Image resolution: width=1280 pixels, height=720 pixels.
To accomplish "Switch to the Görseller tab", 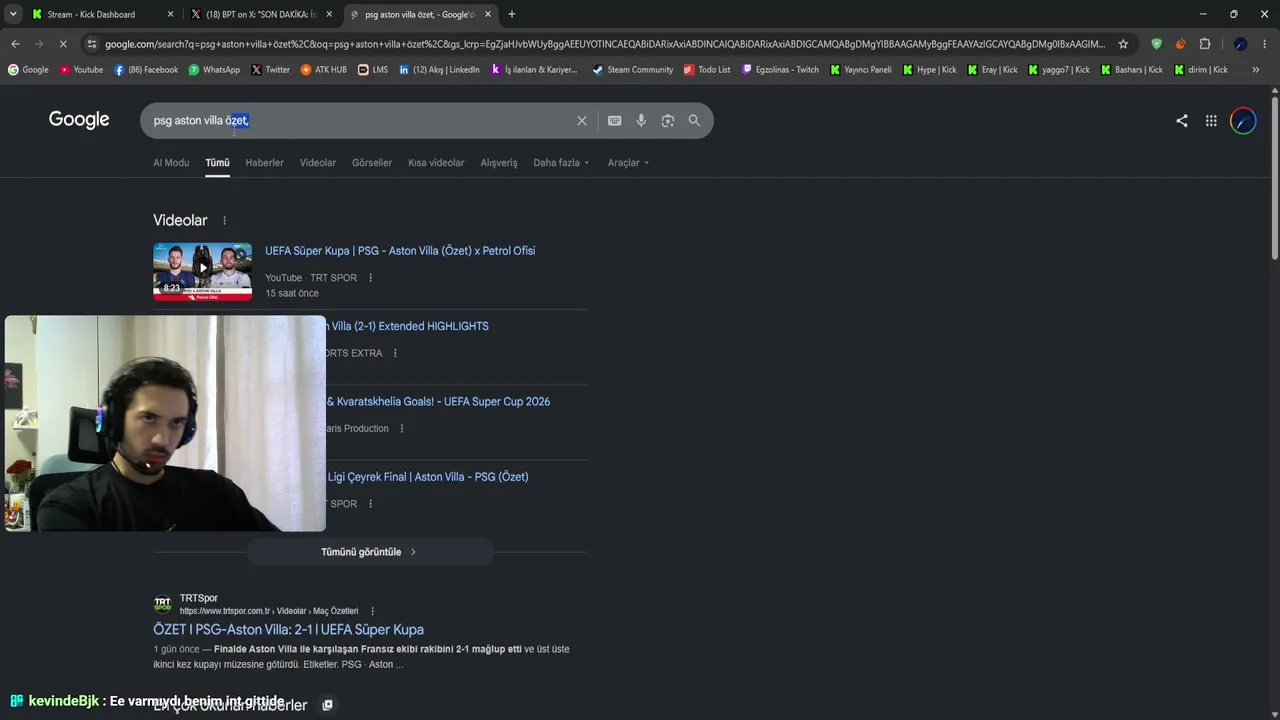I will click(372, 163).
